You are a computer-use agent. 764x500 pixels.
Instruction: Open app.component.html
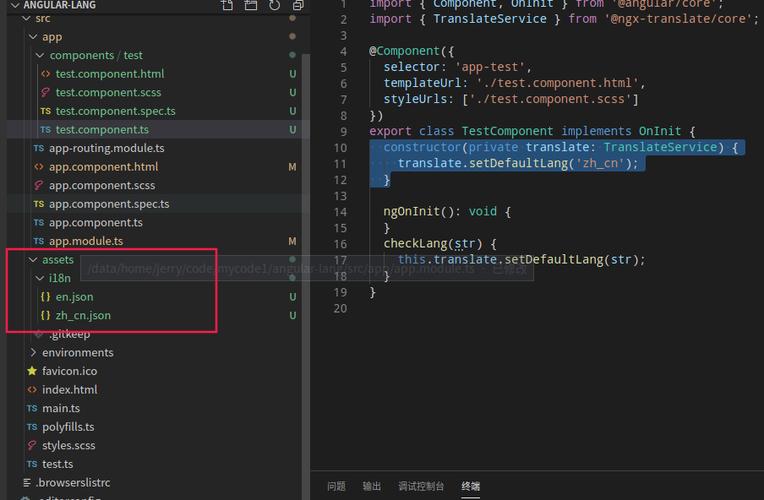click(x=103, y=167)
